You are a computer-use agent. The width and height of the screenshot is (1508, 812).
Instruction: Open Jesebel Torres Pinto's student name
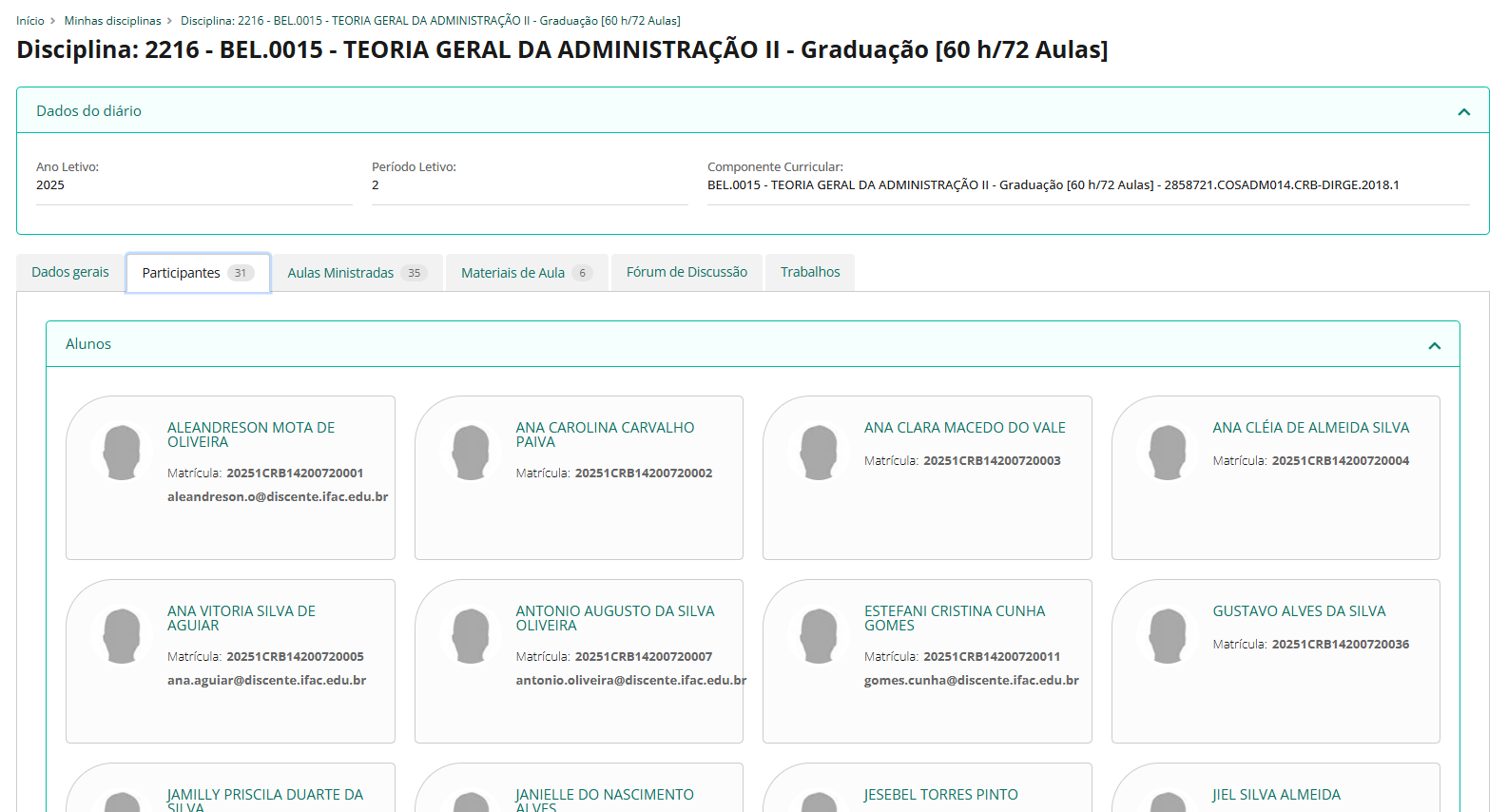940,795
